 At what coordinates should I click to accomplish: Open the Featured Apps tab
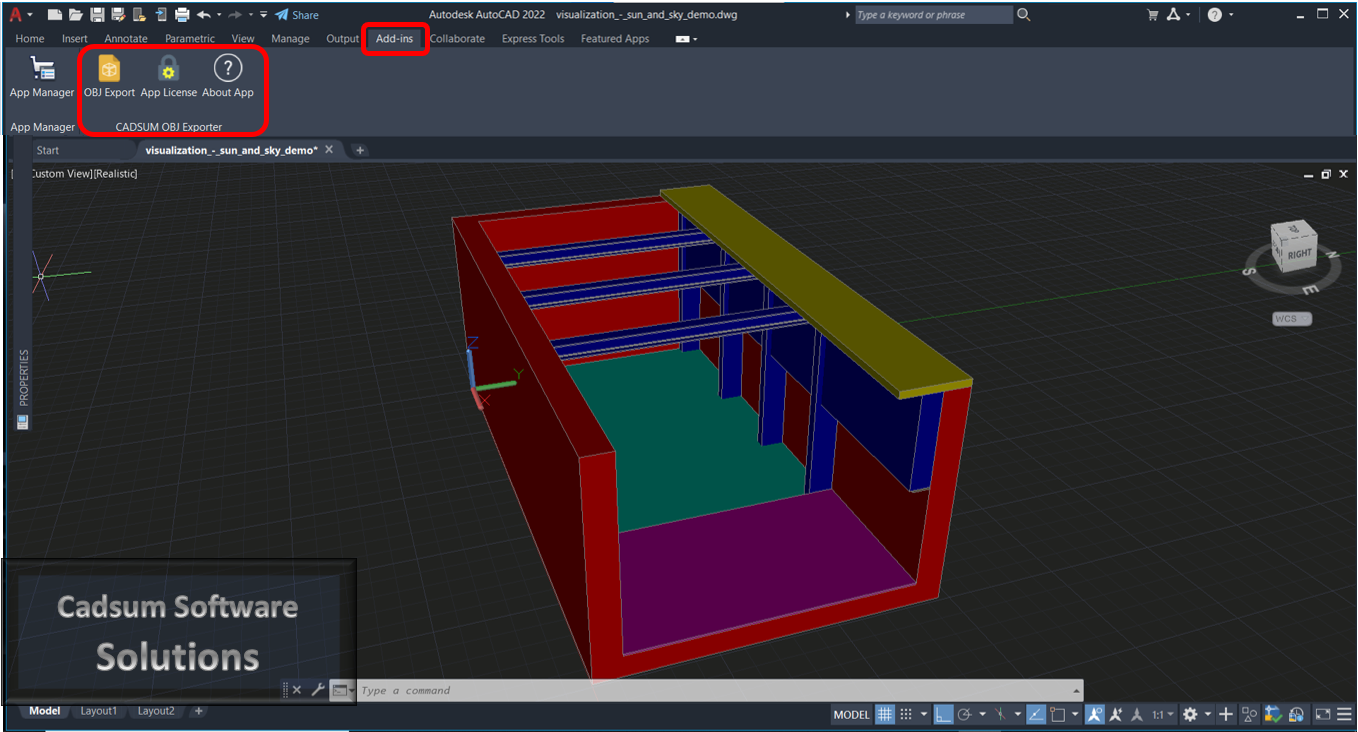(615, 39)
